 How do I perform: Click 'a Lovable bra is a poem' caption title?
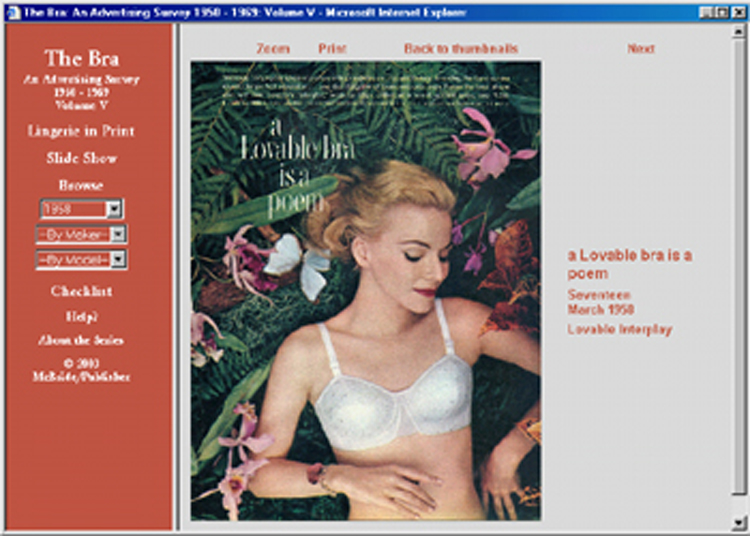[630, 264]
